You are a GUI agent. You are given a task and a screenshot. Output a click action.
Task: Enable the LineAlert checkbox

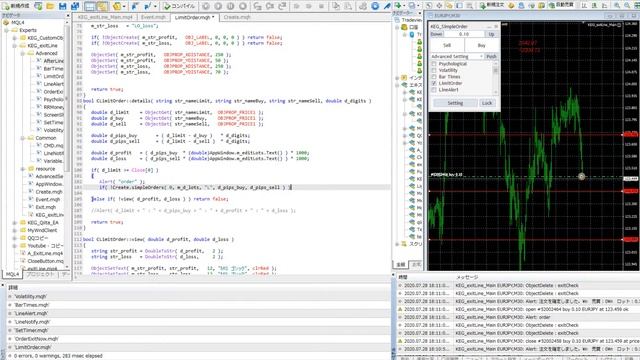[434, 90]
